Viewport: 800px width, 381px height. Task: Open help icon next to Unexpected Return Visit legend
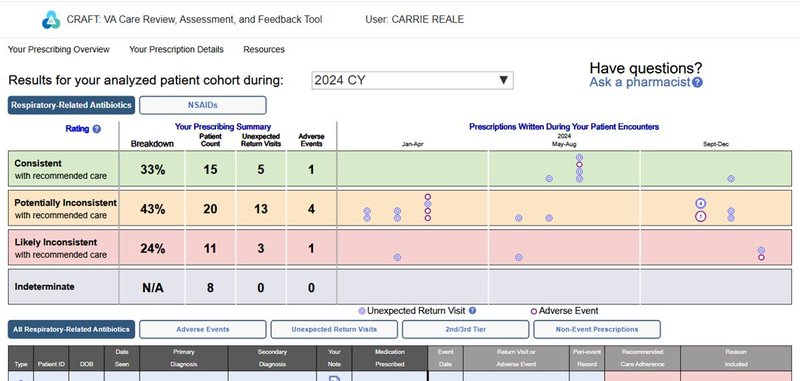tap(472, 311)
